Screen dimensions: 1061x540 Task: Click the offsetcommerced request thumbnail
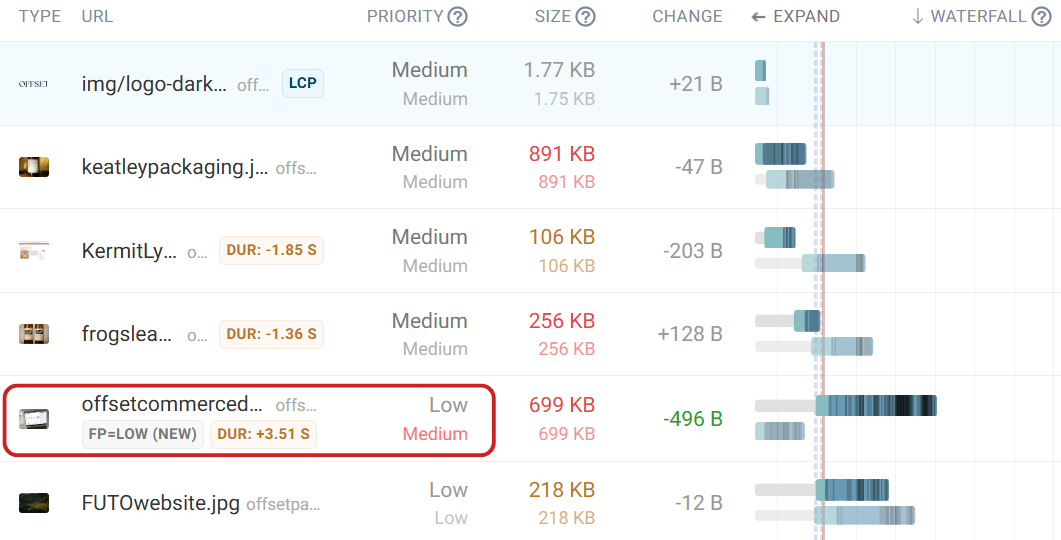tap(34, 418)
